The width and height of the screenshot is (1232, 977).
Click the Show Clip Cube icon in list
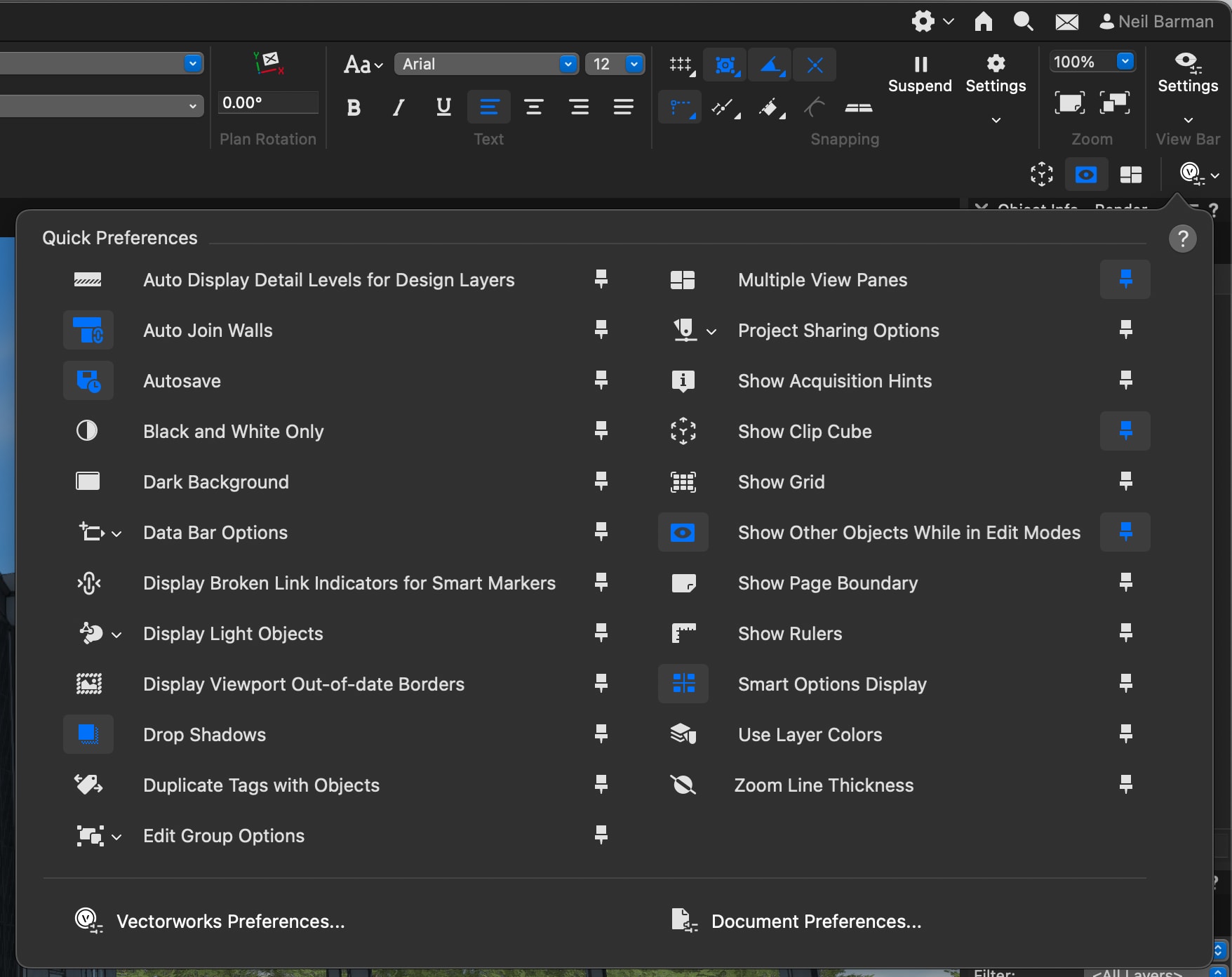[683, 431]
